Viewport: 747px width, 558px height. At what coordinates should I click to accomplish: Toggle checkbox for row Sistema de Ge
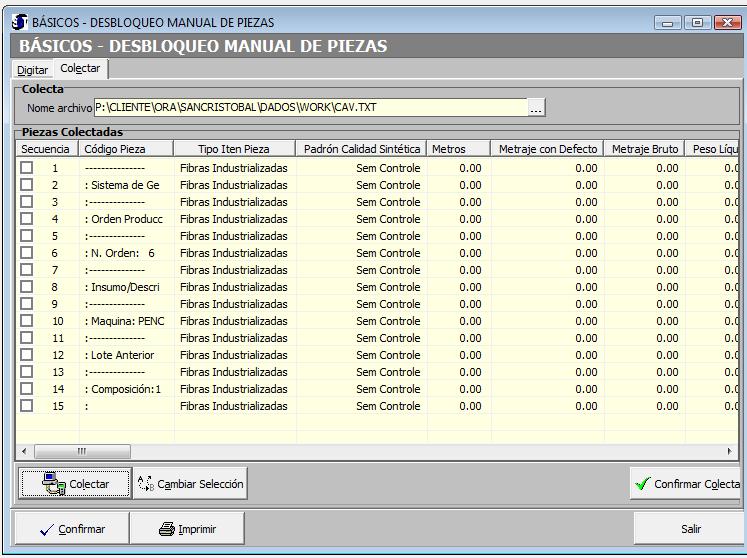(27, 185)
